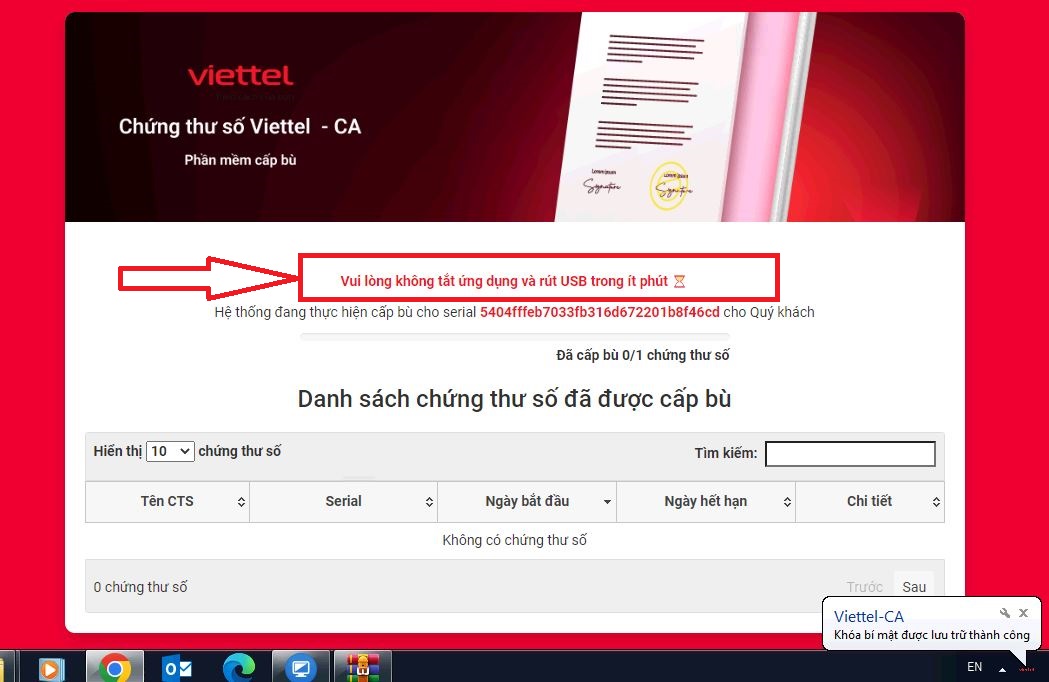This screenshot has width=1049, height=682.
Task: Click the 'Trước' pagination link
Action: [x=864, y=587]
